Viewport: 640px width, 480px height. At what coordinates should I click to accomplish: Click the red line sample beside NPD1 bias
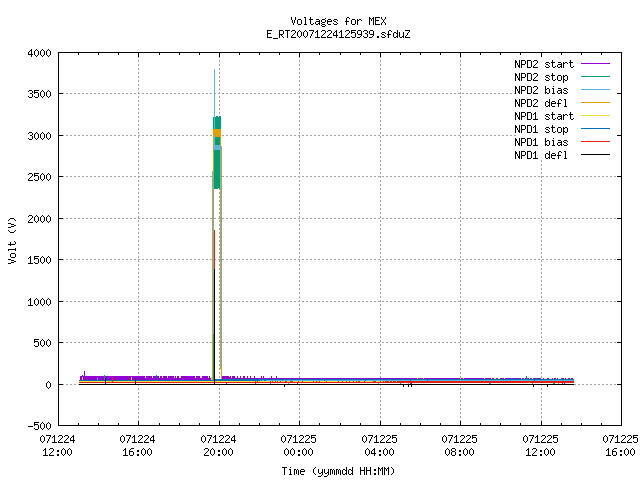[595, 142]
